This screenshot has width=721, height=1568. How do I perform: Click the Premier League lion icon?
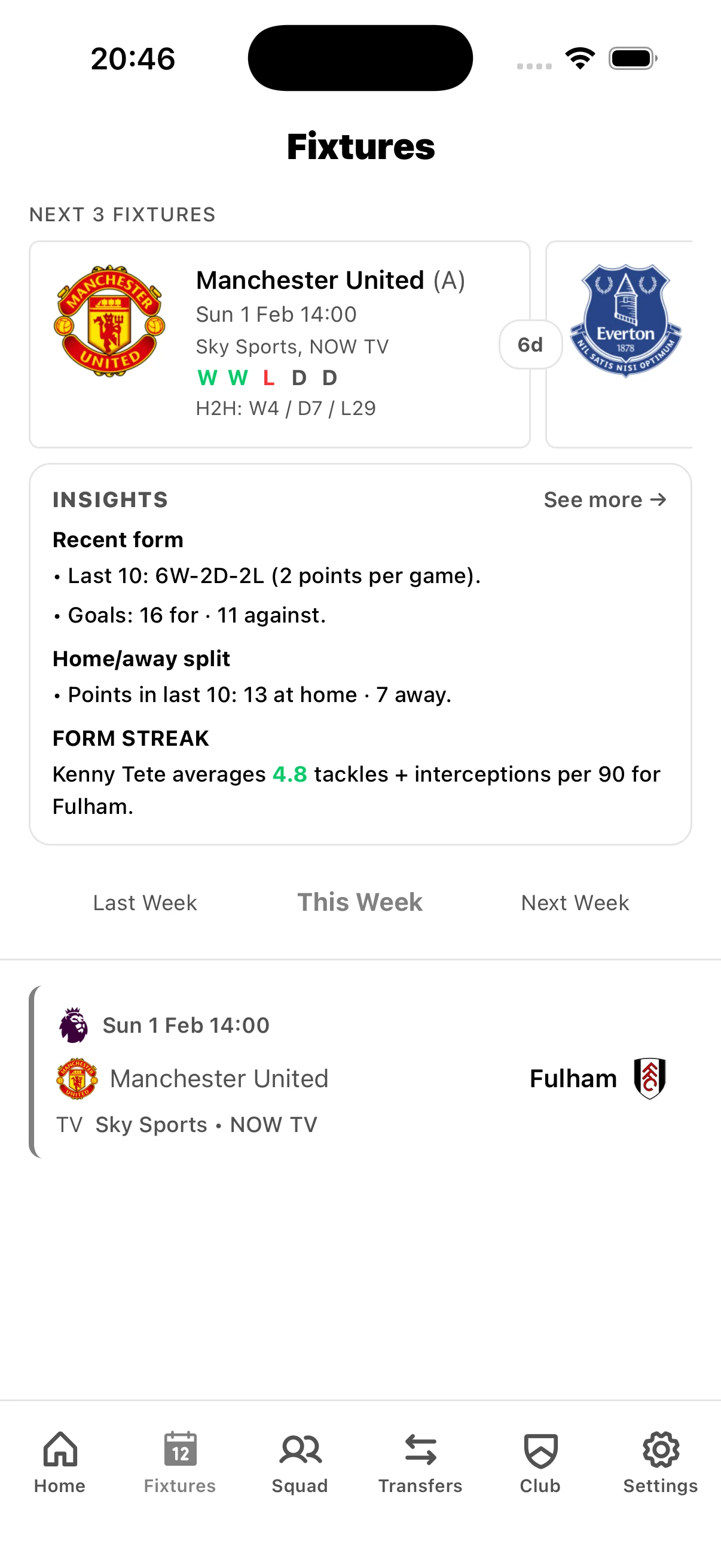(x=74, y=1024)
